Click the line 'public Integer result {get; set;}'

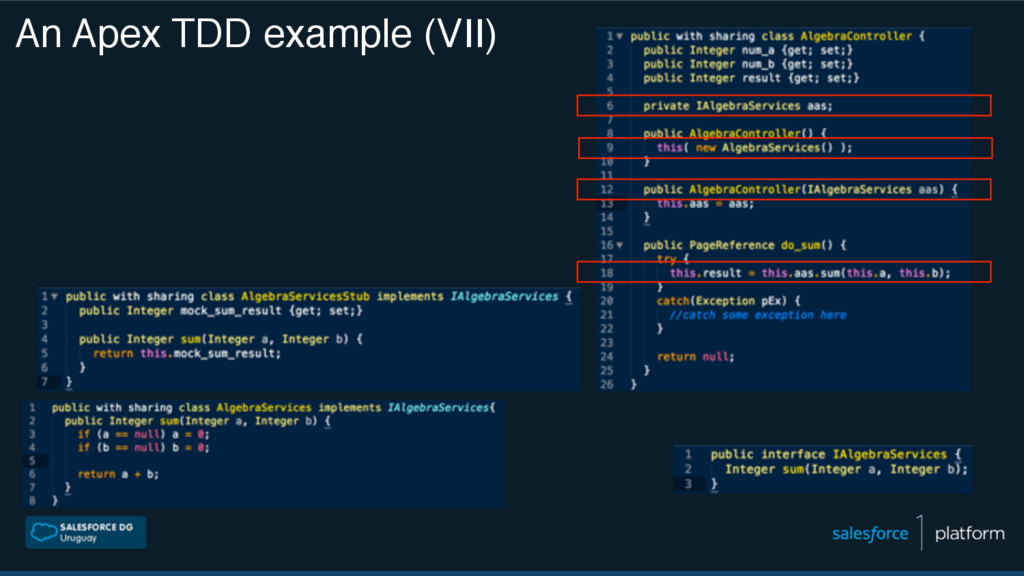pos(751,78)
